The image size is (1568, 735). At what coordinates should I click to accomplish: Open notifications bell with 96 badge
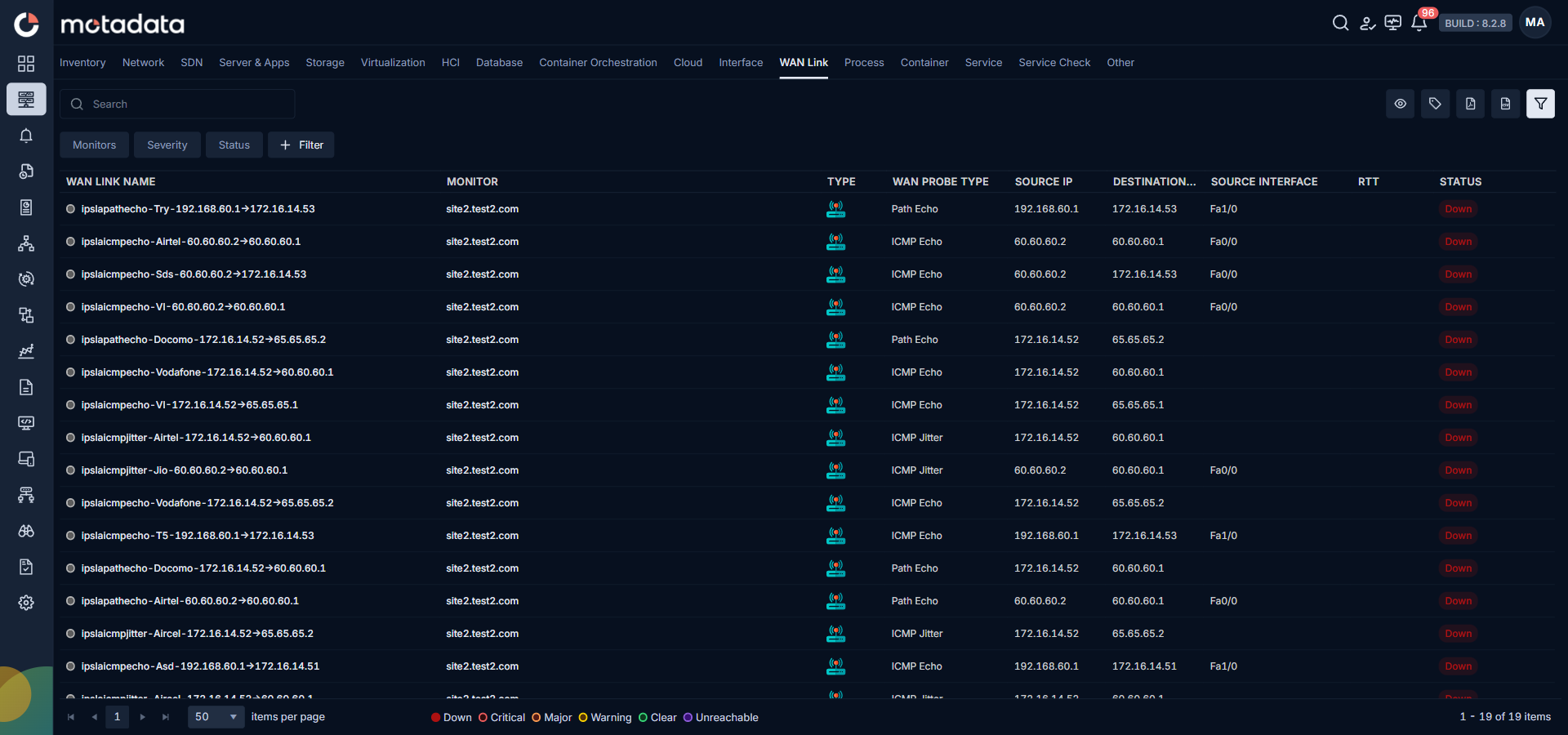coord(1420,22)
